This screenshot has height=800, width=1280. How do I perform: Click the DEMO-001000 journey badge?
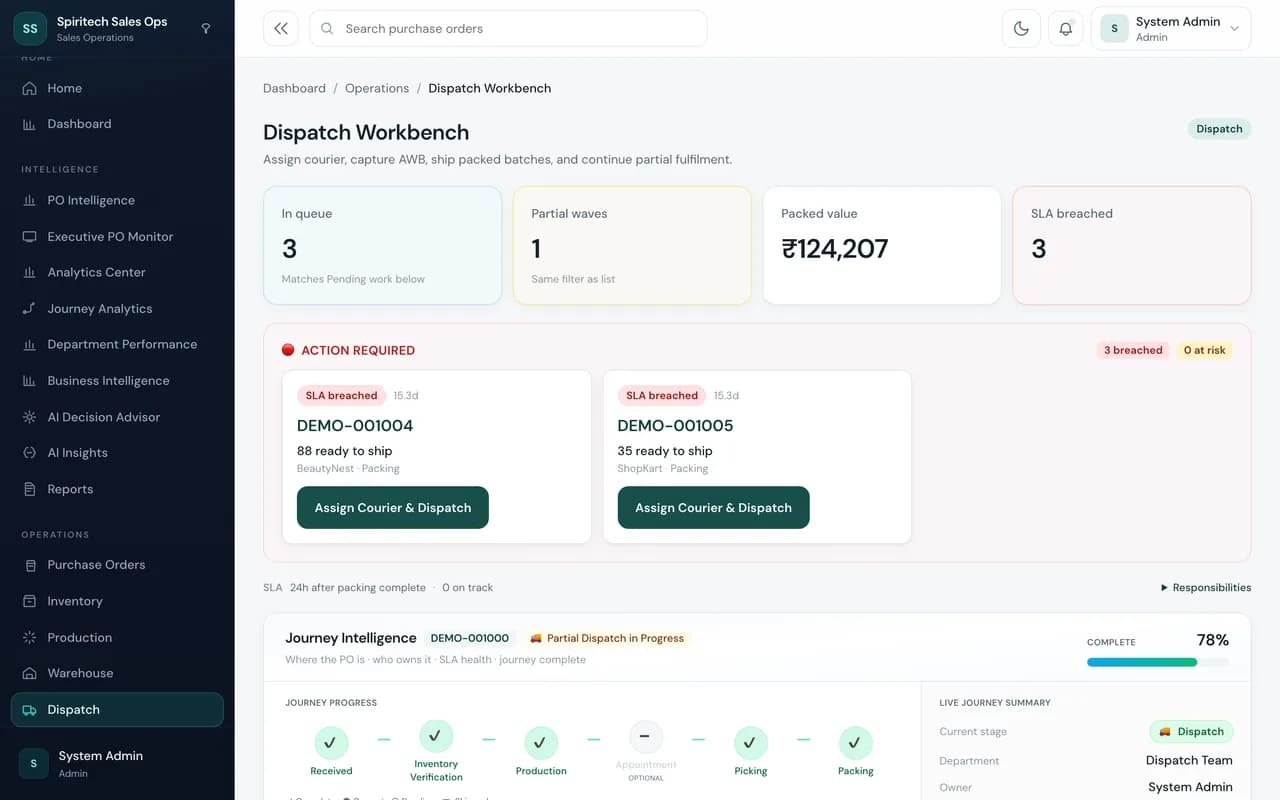pyautogui.click(x=469, y=638)
